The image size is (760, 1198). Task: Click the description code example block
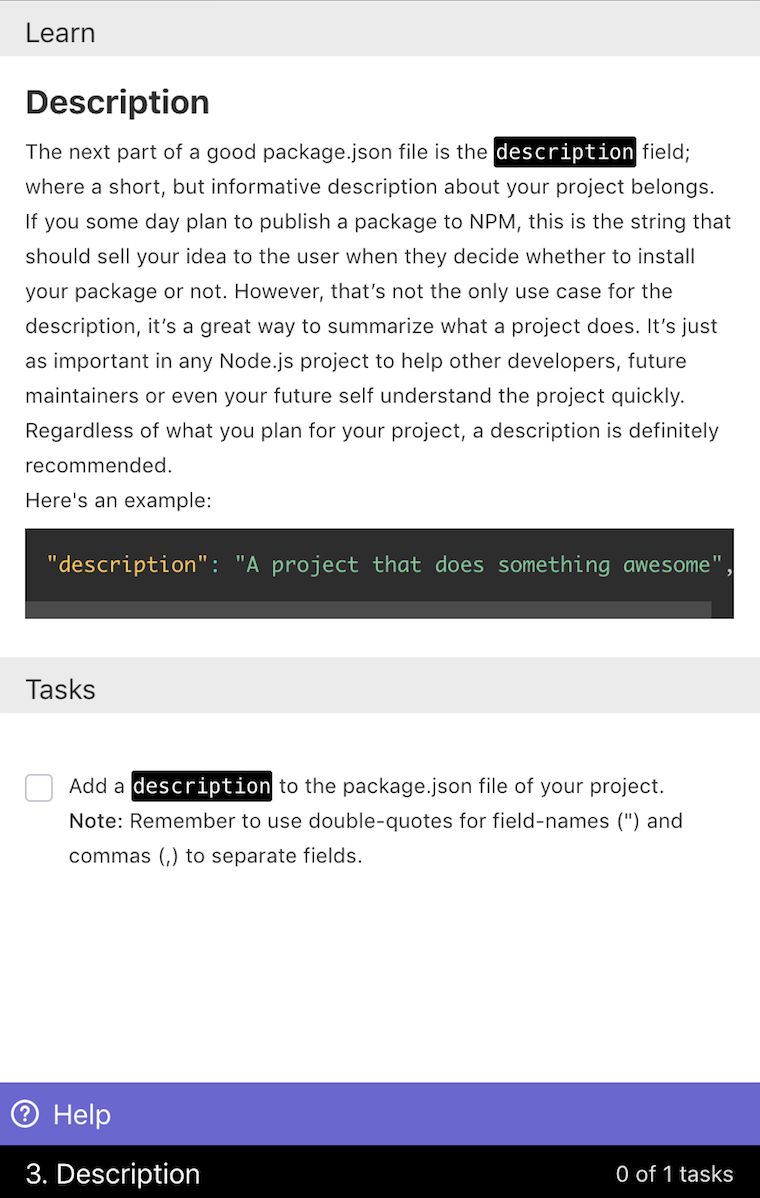pyautogui.click(x=379, y=573)
